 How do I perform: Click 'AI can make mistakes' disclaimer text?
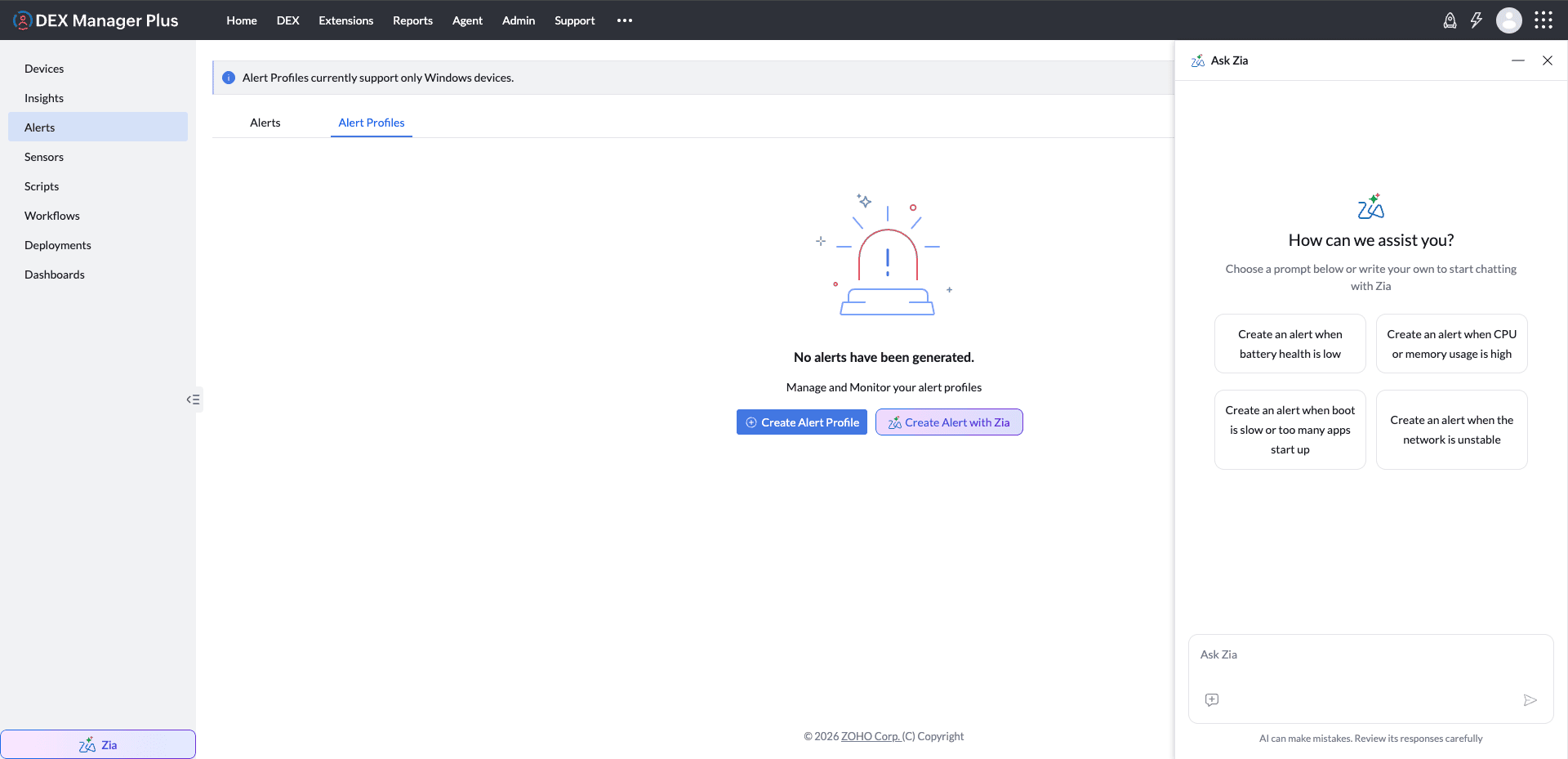coord(1371,739)
